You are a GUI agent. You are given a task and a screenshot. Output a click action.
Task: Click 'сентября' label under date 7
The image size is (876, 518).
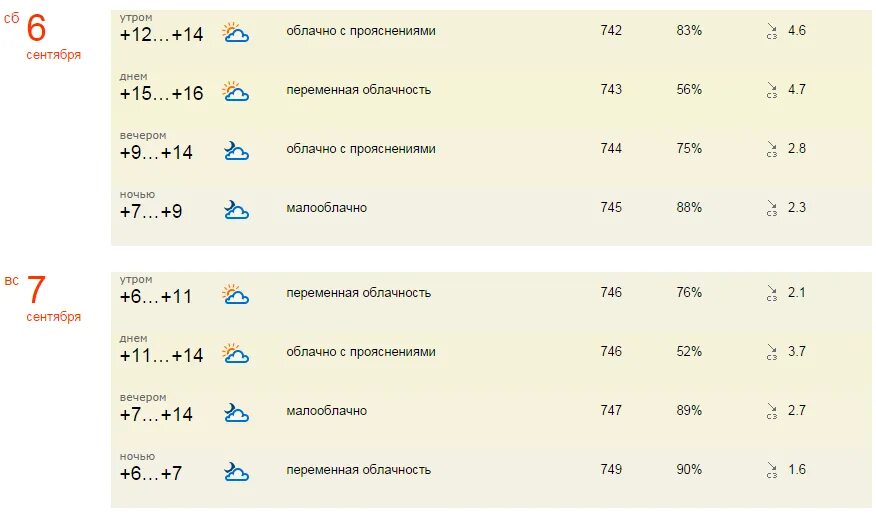[54, 317]
